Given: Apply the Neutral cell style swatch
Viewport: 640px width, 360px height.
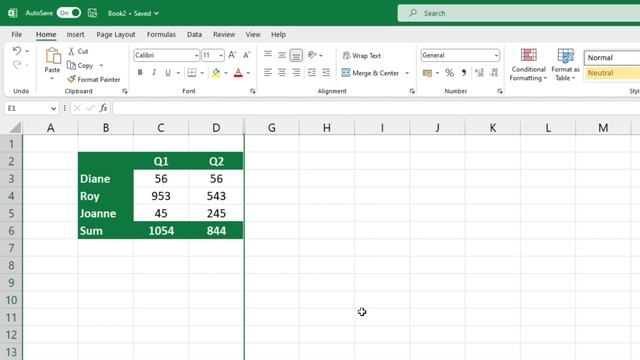Looking at the screenshot, I should (612, 73).
